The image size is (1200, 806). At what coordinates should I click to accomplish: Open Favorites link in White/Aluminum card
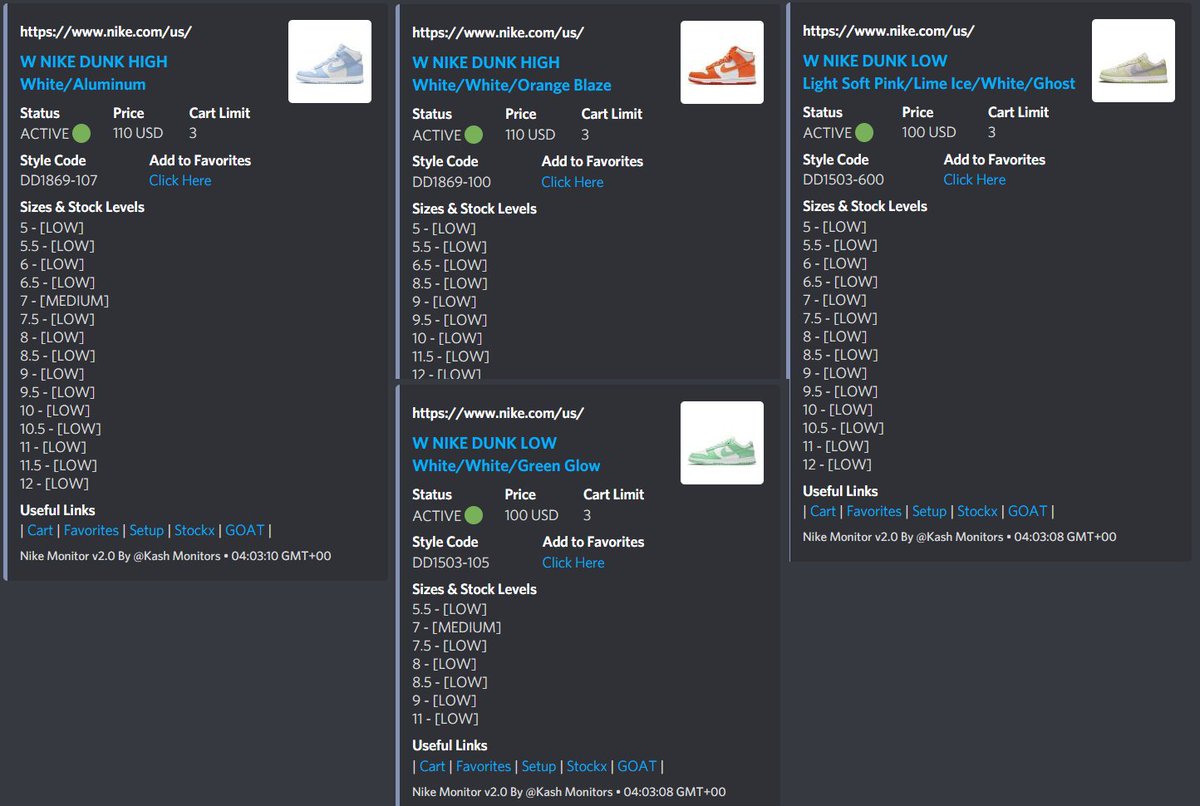click(91, 530)
